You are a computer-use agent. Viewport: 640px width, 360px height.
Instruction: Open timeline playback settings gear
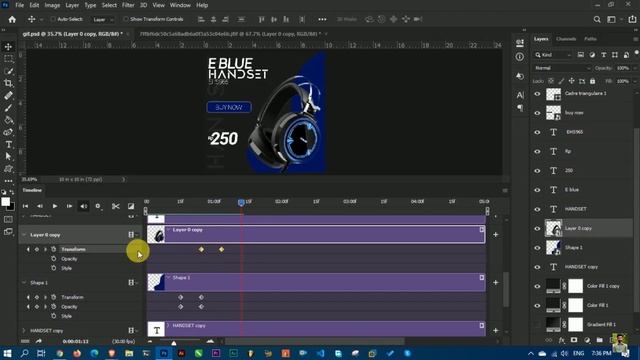pyautogui.click(x=98, y=206)
